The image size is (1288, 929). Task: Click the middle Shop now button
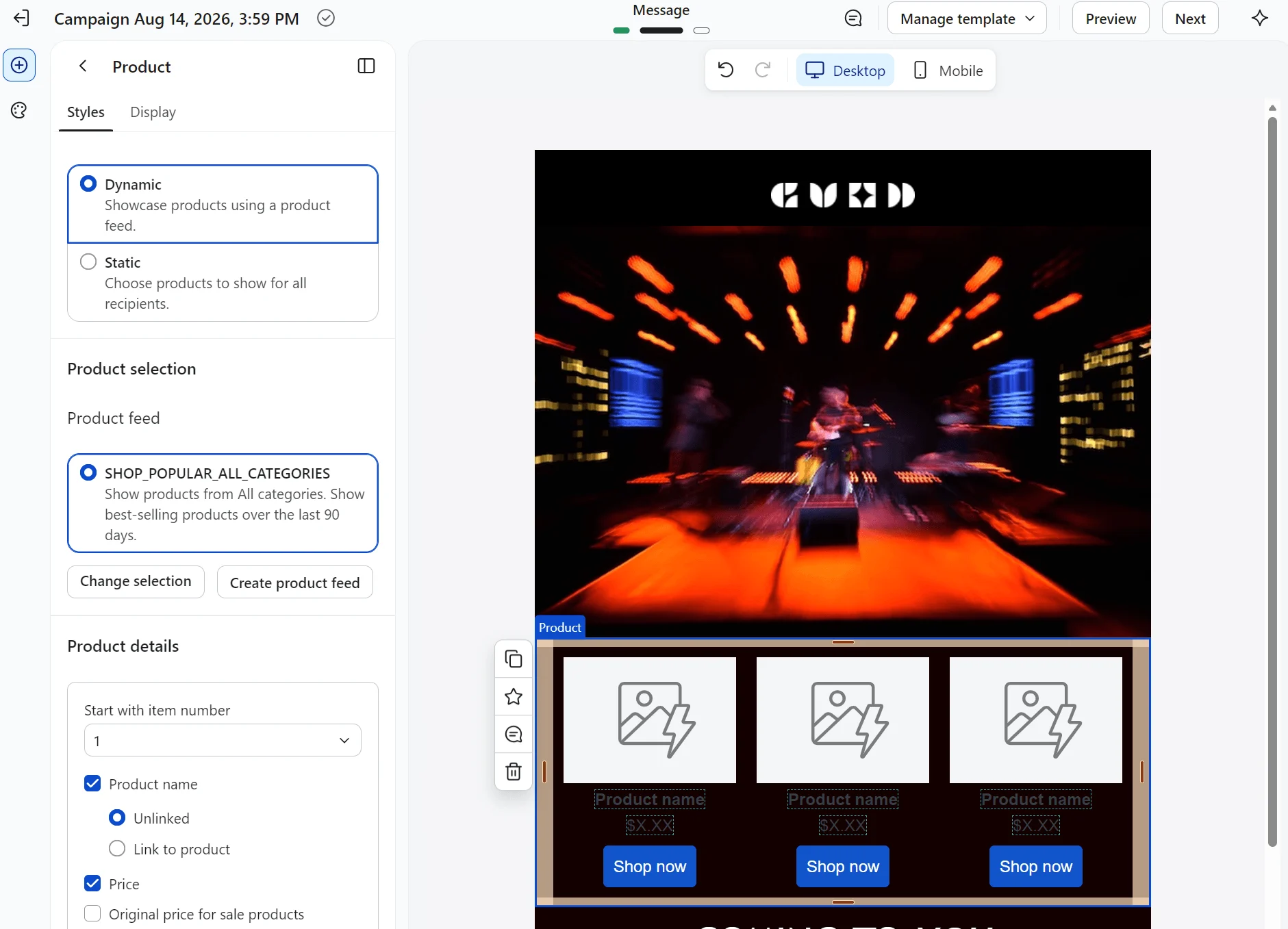843,867
